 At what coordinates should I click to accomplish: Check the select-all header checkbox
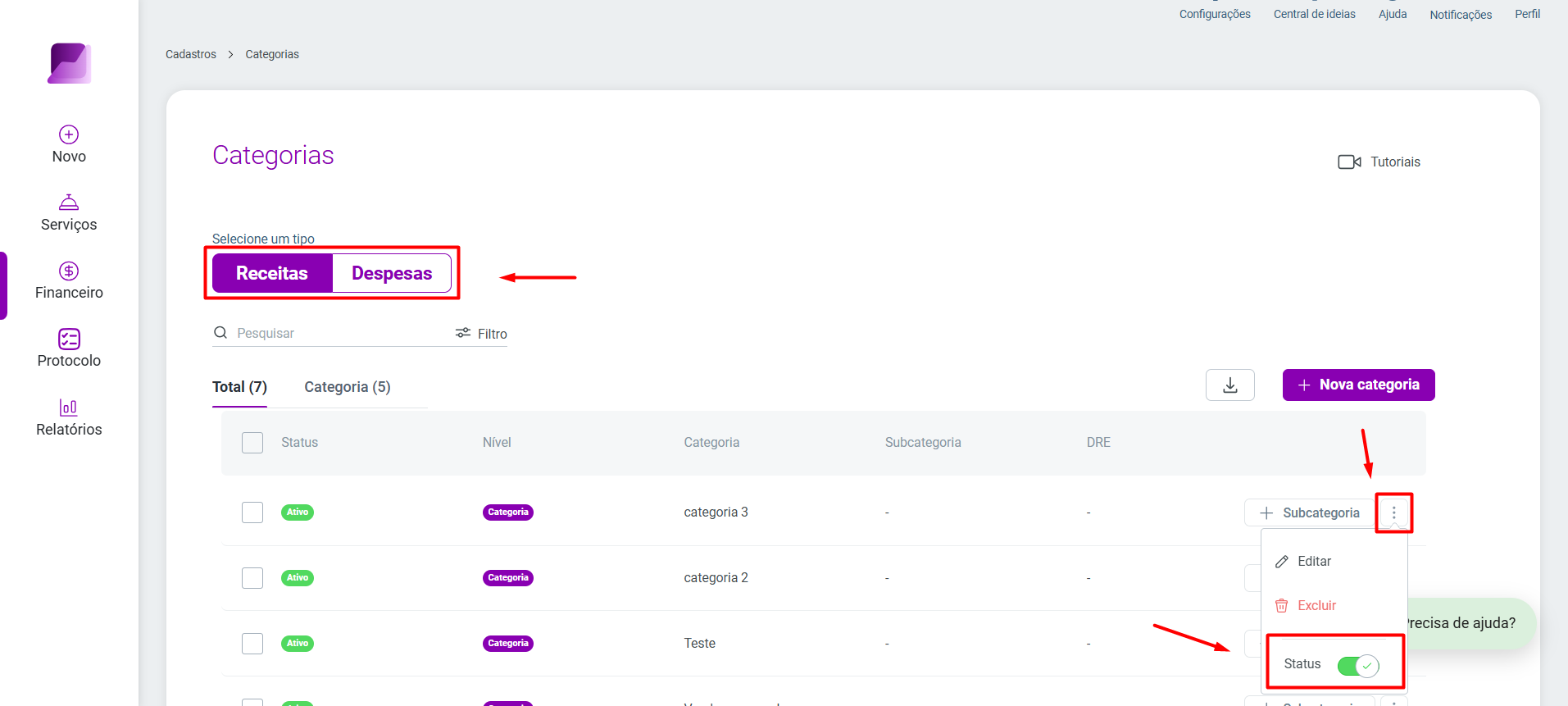(252, 443)
